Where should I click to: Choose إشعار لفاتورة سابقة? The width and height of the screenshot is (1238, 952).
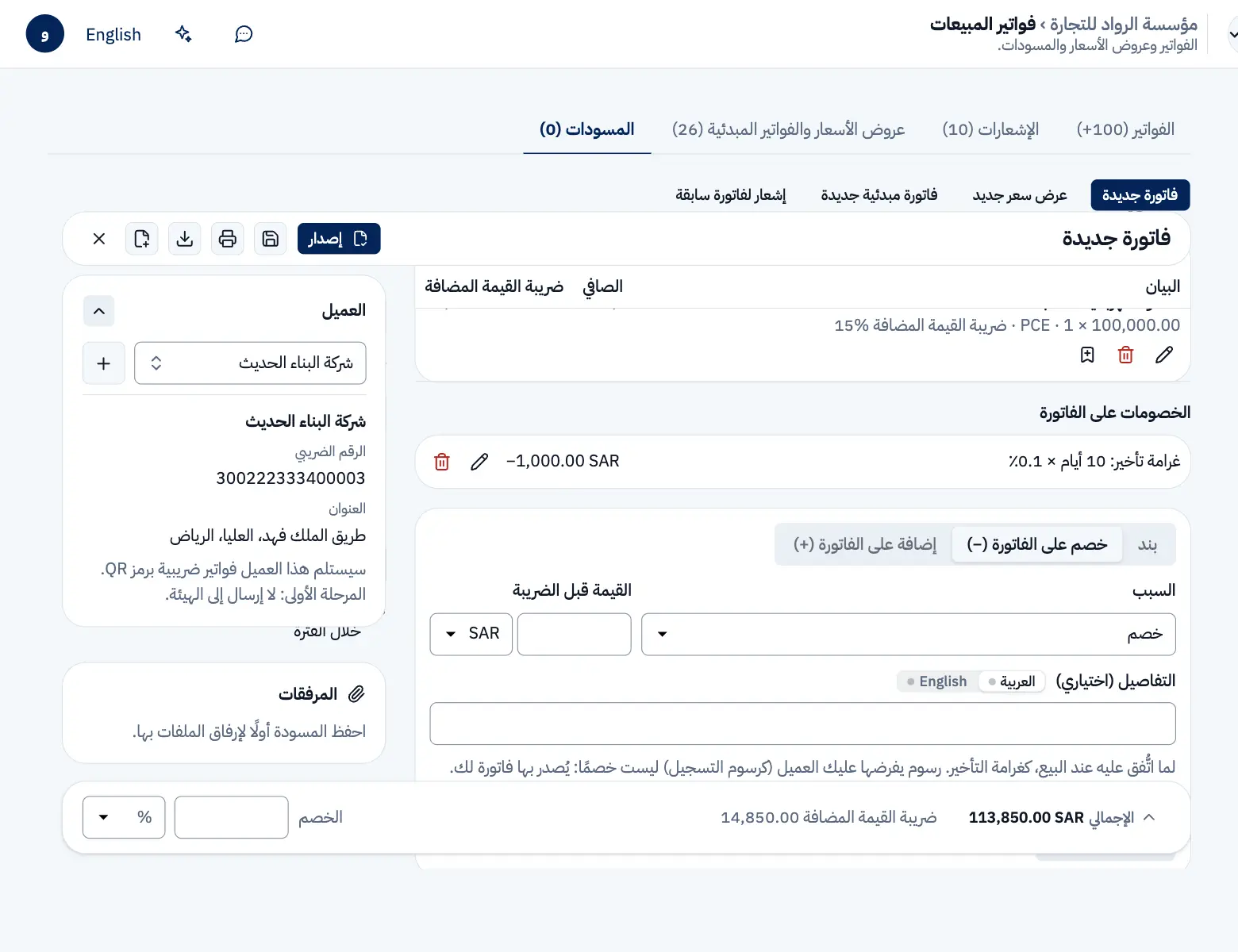pyautogui.click(x=731, y=195)
